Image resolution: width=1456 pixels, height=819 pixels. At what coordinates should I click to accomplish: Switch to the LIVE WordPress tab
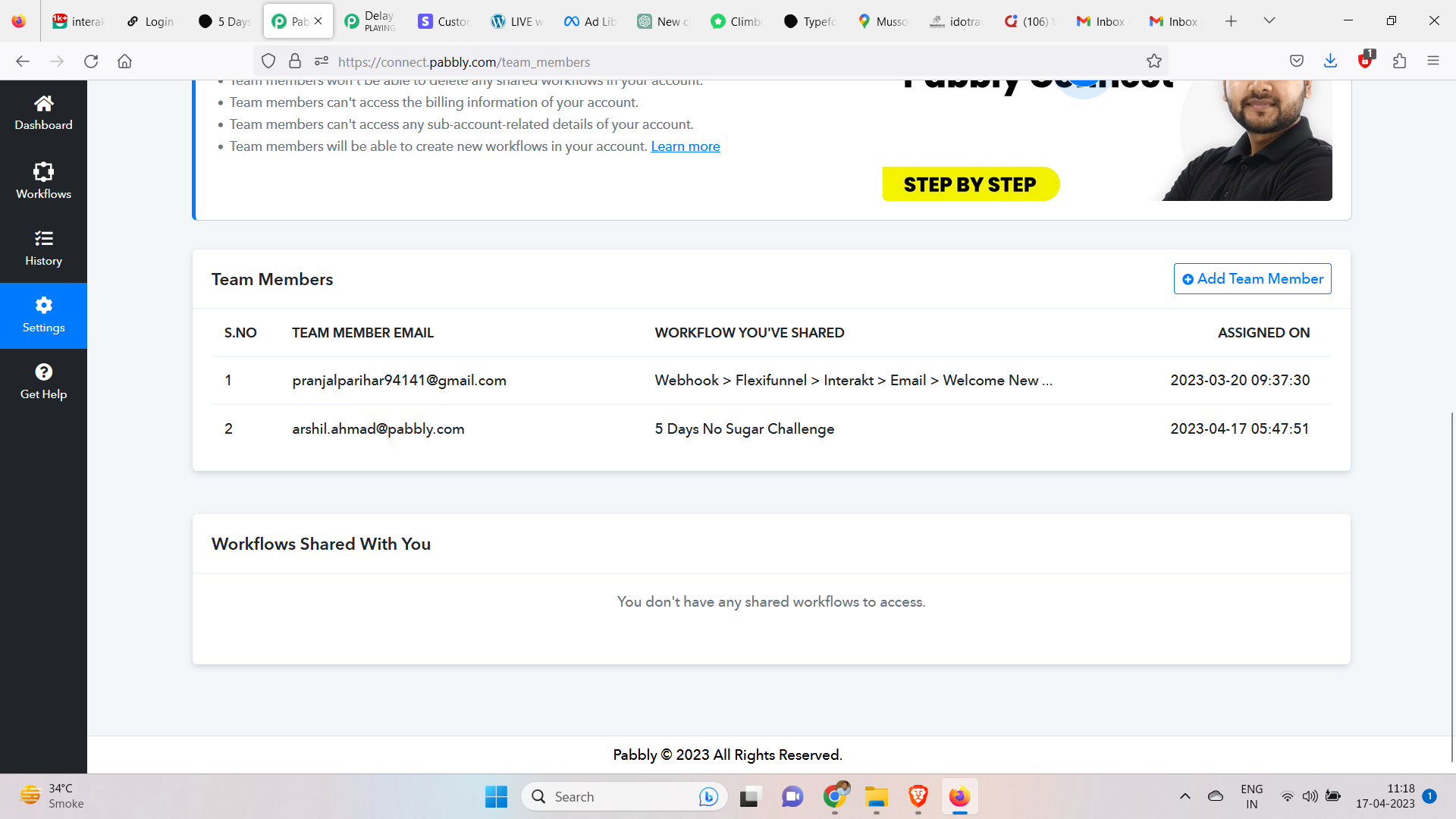(x=516, y=21)
